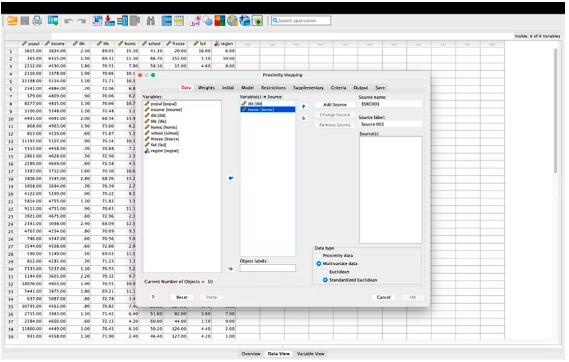Viewport: 569px width, 362px height.
Task: Click the Reset button
Action: tap(182, 297)
